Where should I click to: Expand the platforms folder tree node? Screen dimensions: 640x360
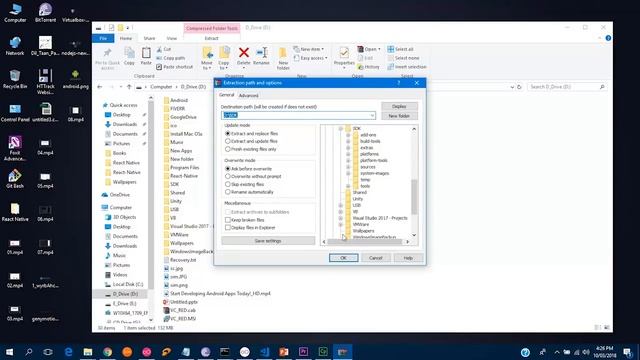348,154
